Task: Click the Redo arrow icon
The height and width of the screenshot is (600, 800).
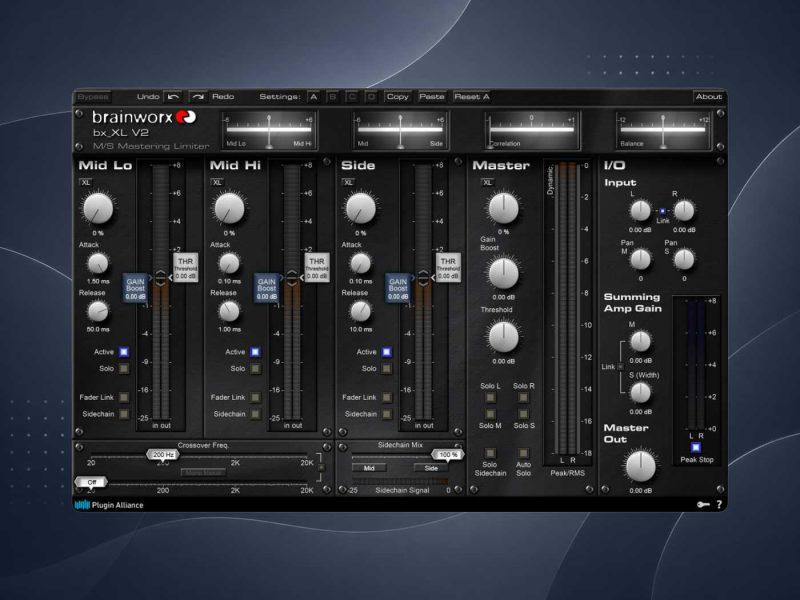Action: coord(197,96)
